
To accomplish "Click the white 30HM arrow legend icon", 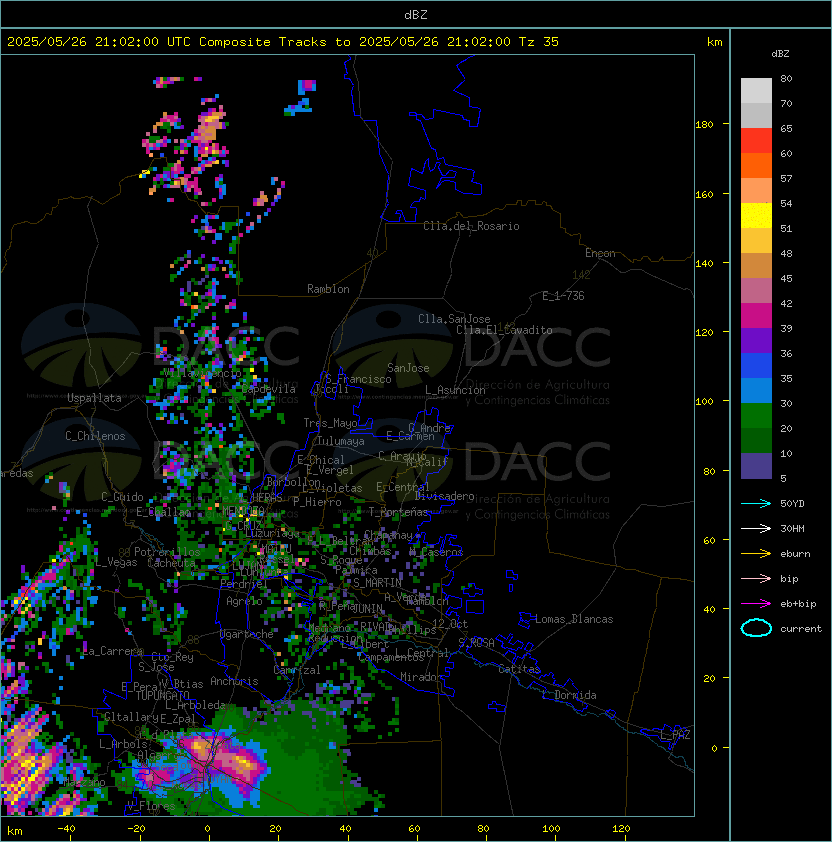I will [x=756, y=528].
